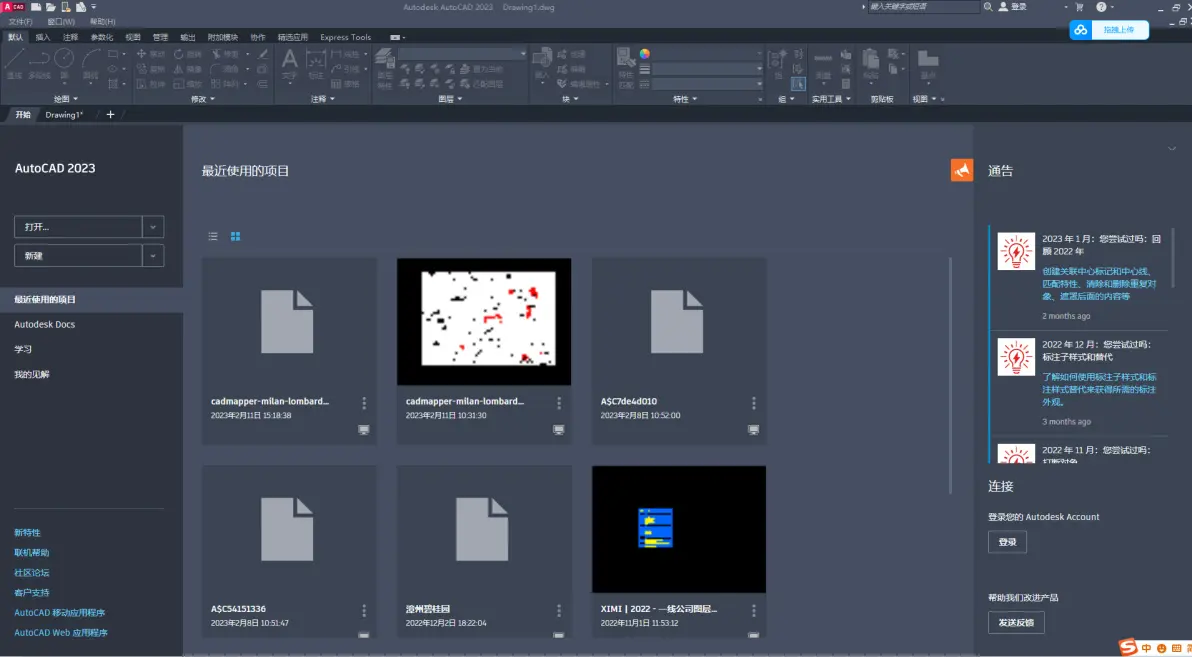Switch recent files to list view
Screen dimensions: 1192x657
(x=213, y=236)
